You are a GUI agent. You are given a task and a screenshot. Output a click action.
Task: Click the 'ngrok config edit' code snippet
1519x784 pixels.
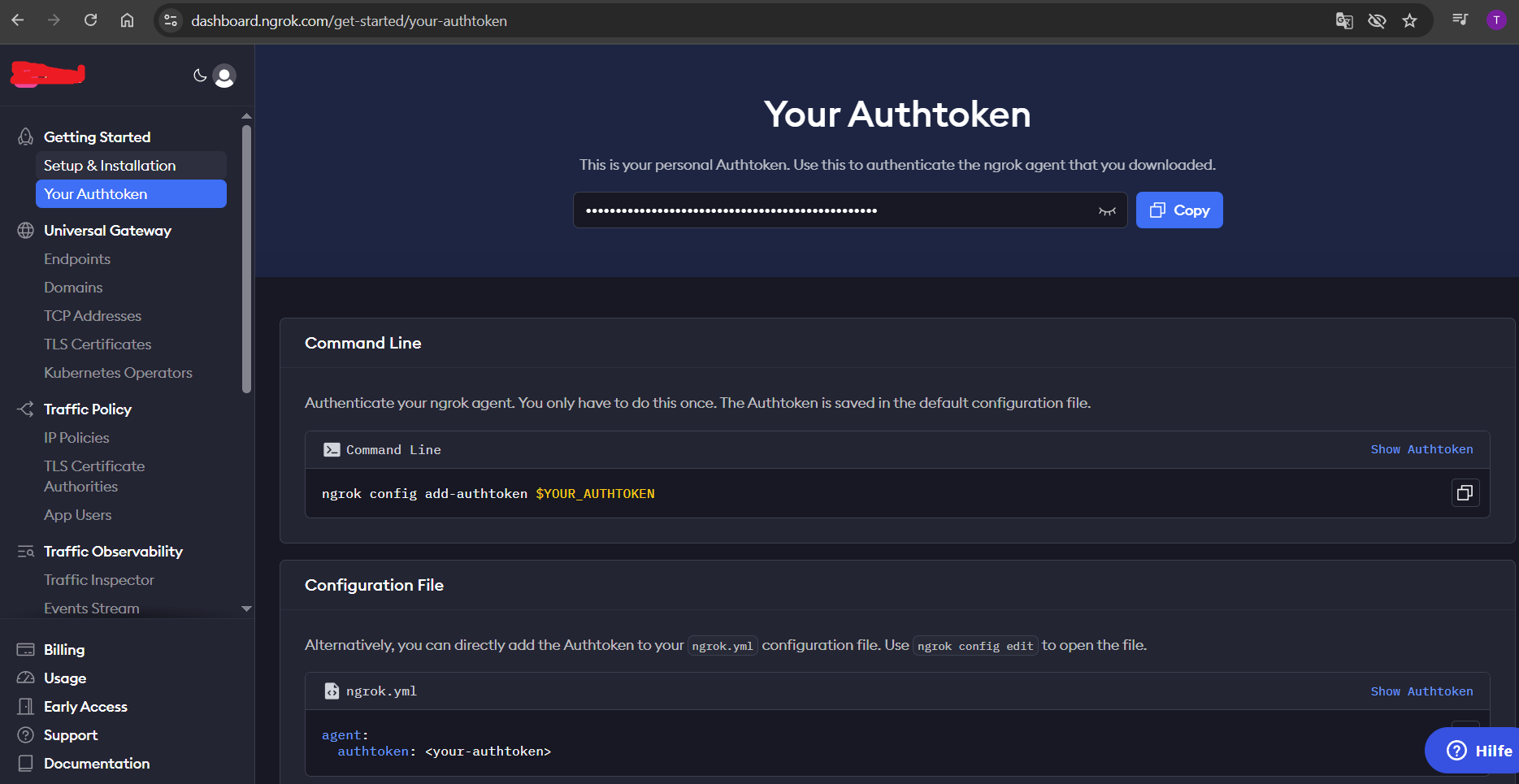pyautogui.click(x=975, y=646)
